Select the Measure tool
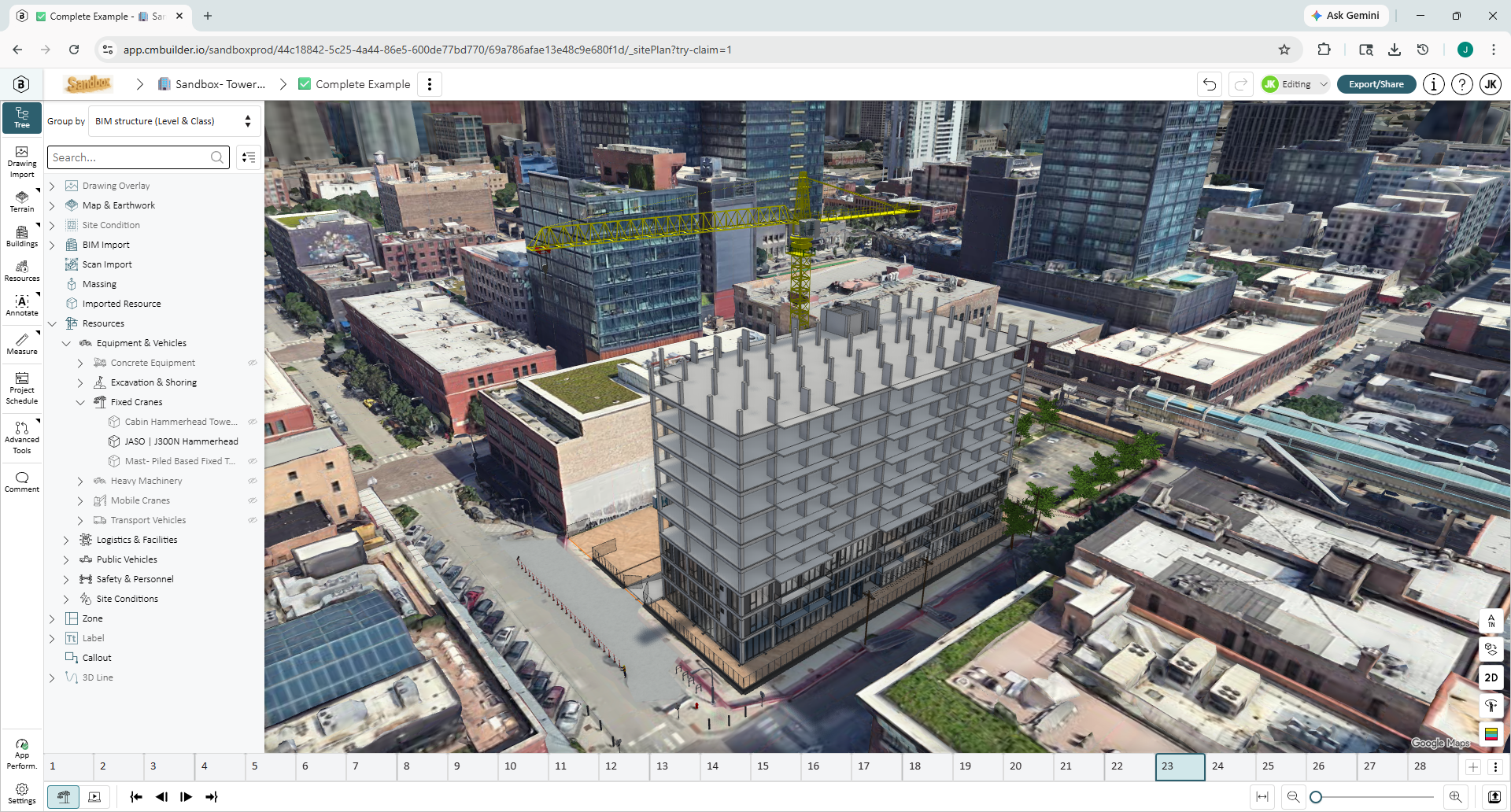The height and width of the screenshot is (812, 1511). click(x=22, y=344)
